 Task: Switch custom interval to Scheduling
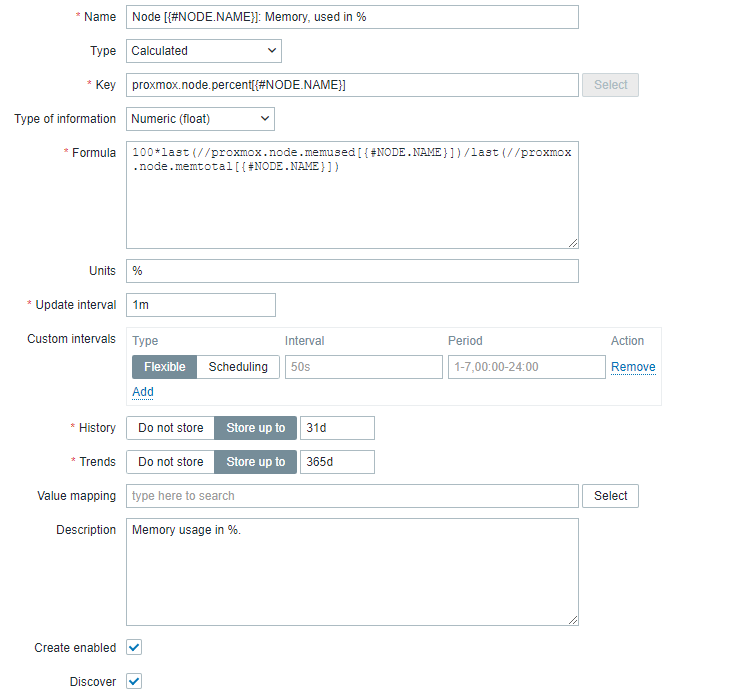[238, 367]
